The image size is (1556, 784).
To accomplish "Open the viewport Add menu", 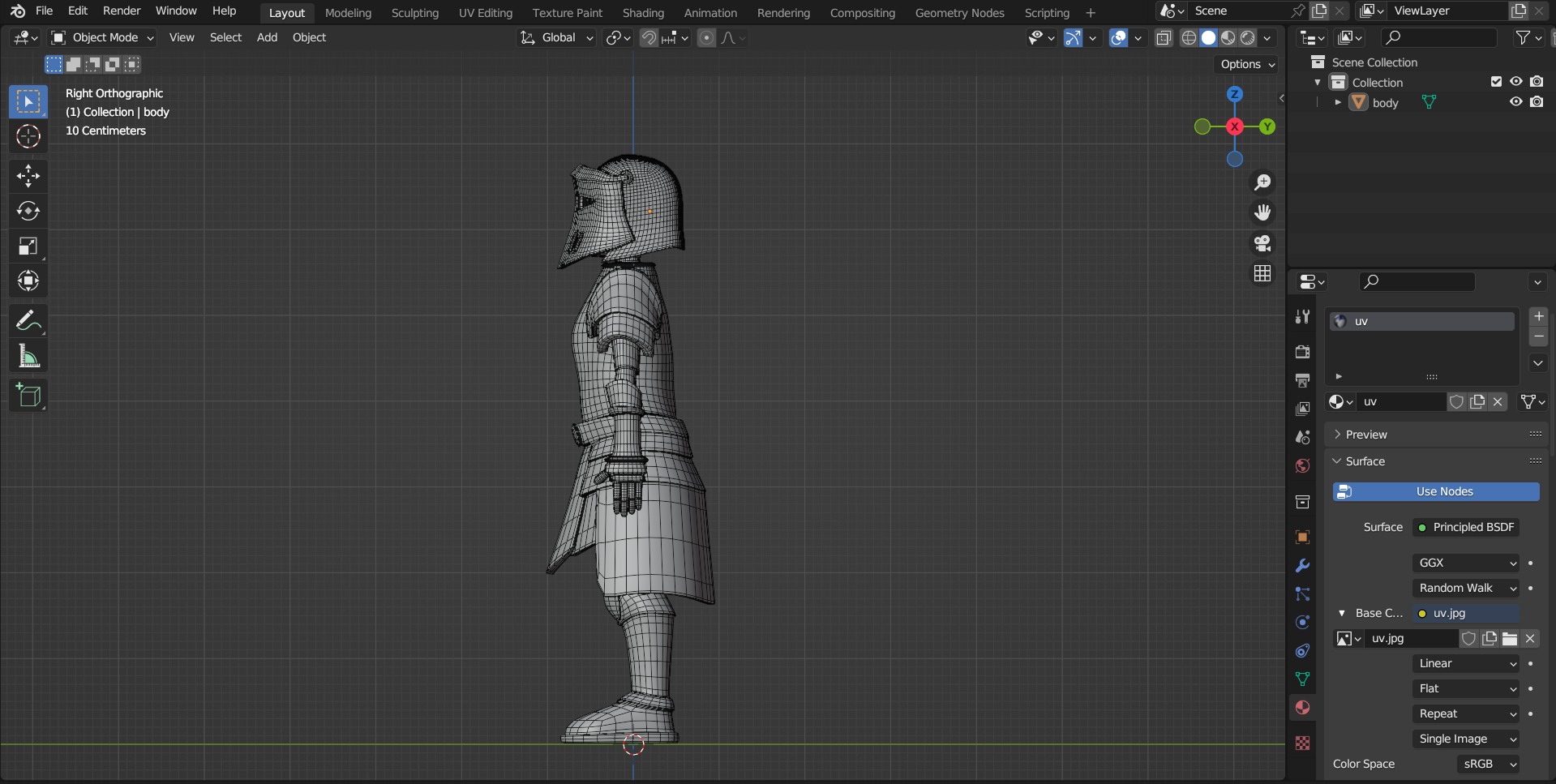I will (267, 38).
